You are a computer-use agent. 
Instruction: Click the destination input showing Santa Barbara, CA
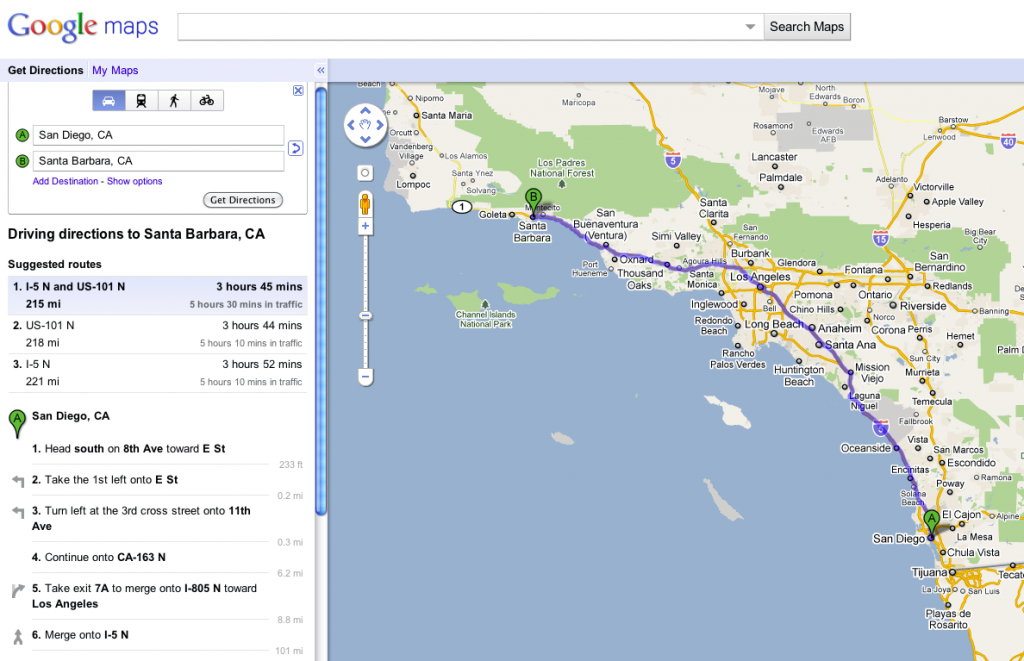[158, 161]
